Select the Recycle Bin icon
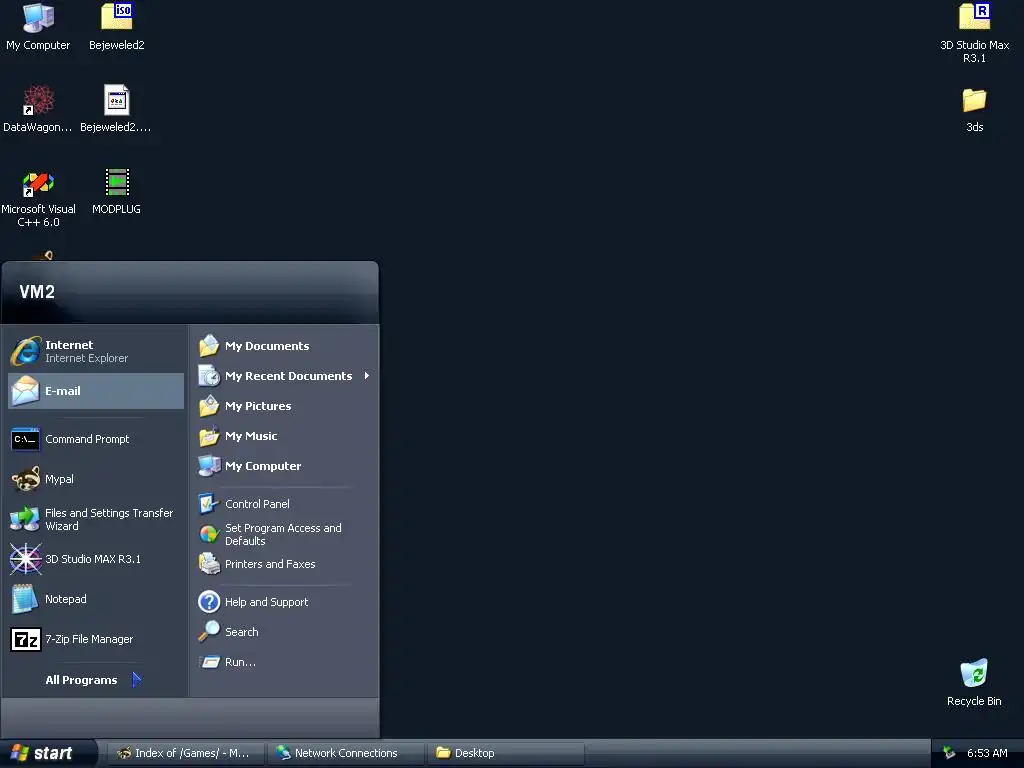1024x768 pixels. pos(974,682)
